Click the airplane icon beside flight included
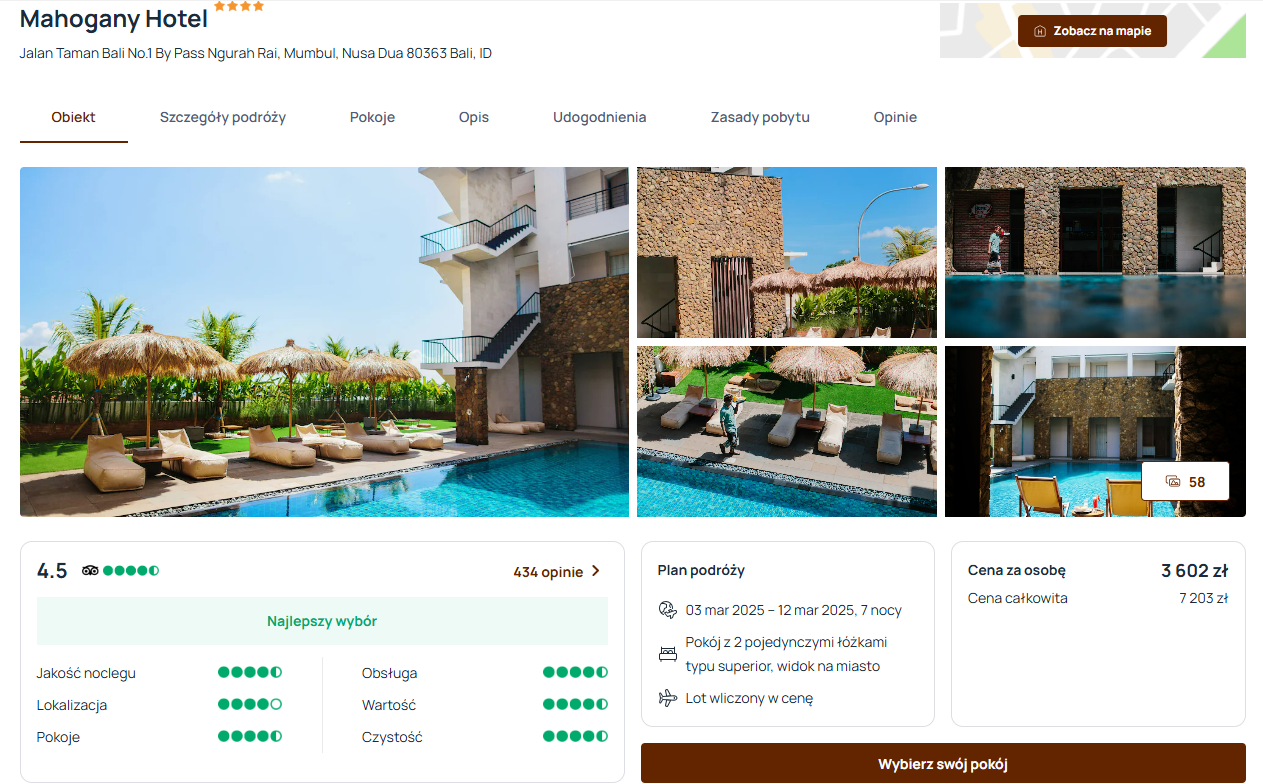1263x784 pixels. click(668, 698)
